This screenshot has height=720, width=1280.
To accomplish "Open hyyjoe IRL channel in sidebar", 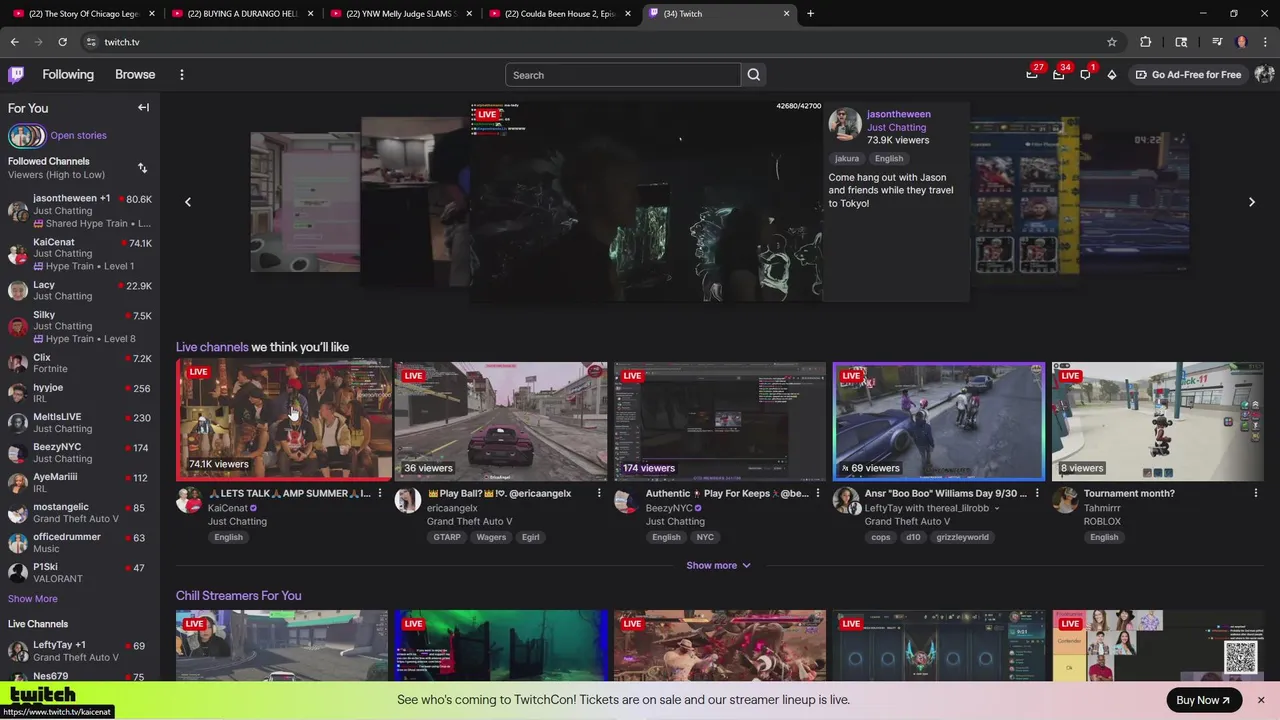I will [x=80, y=393].
